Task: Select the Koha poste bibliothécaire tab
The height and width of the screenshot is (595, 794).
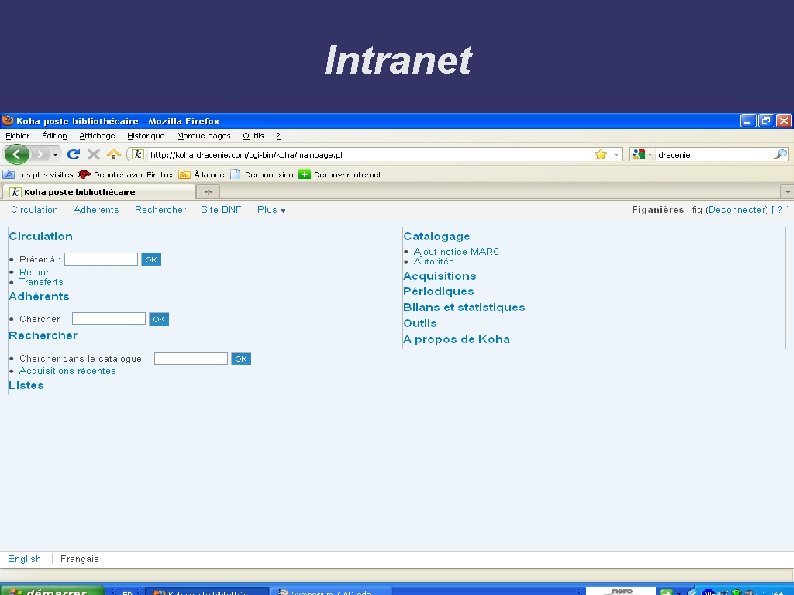Action: click(x=99, y=192)
